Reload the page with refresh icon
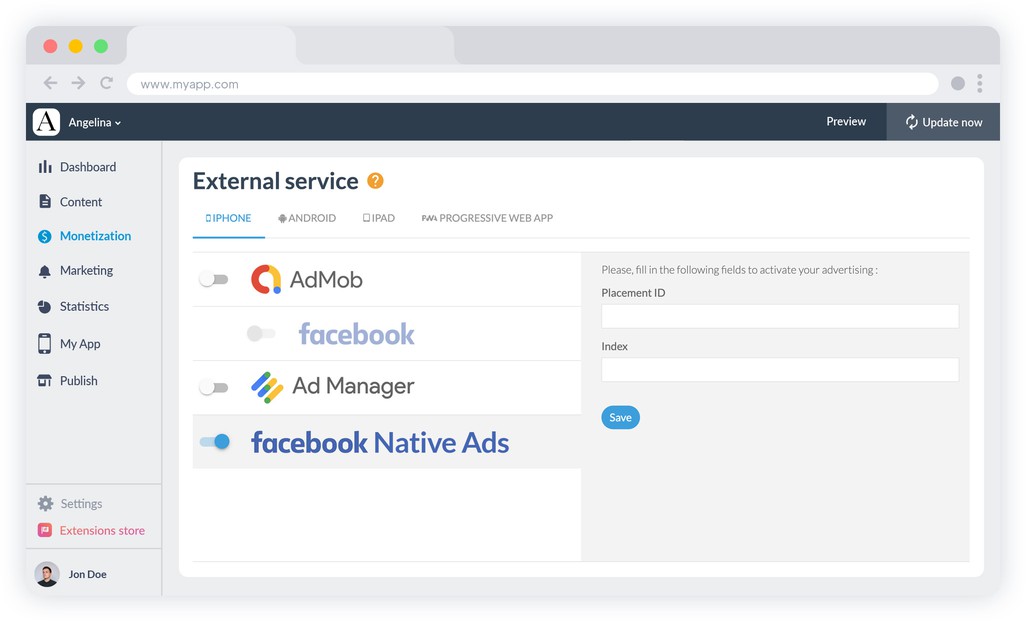The width and height of the screenshot is (1026, 621). [x=107, y=83]
